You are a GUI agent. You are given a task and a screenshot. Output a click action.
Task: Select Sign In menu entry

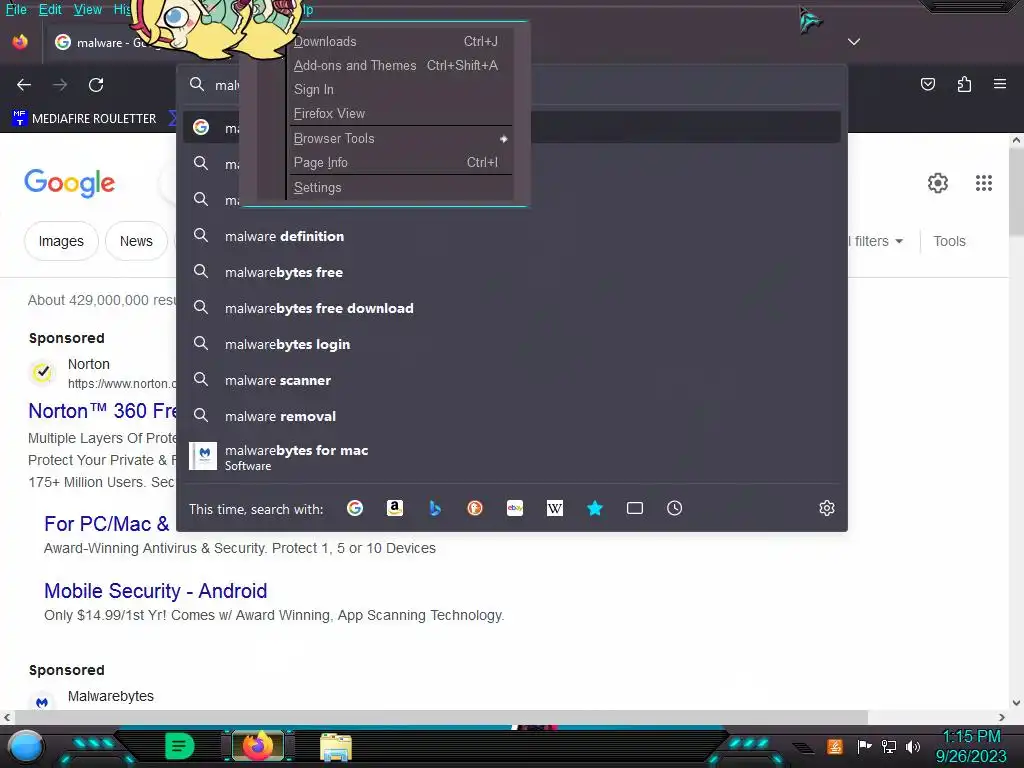click(400, 89)
